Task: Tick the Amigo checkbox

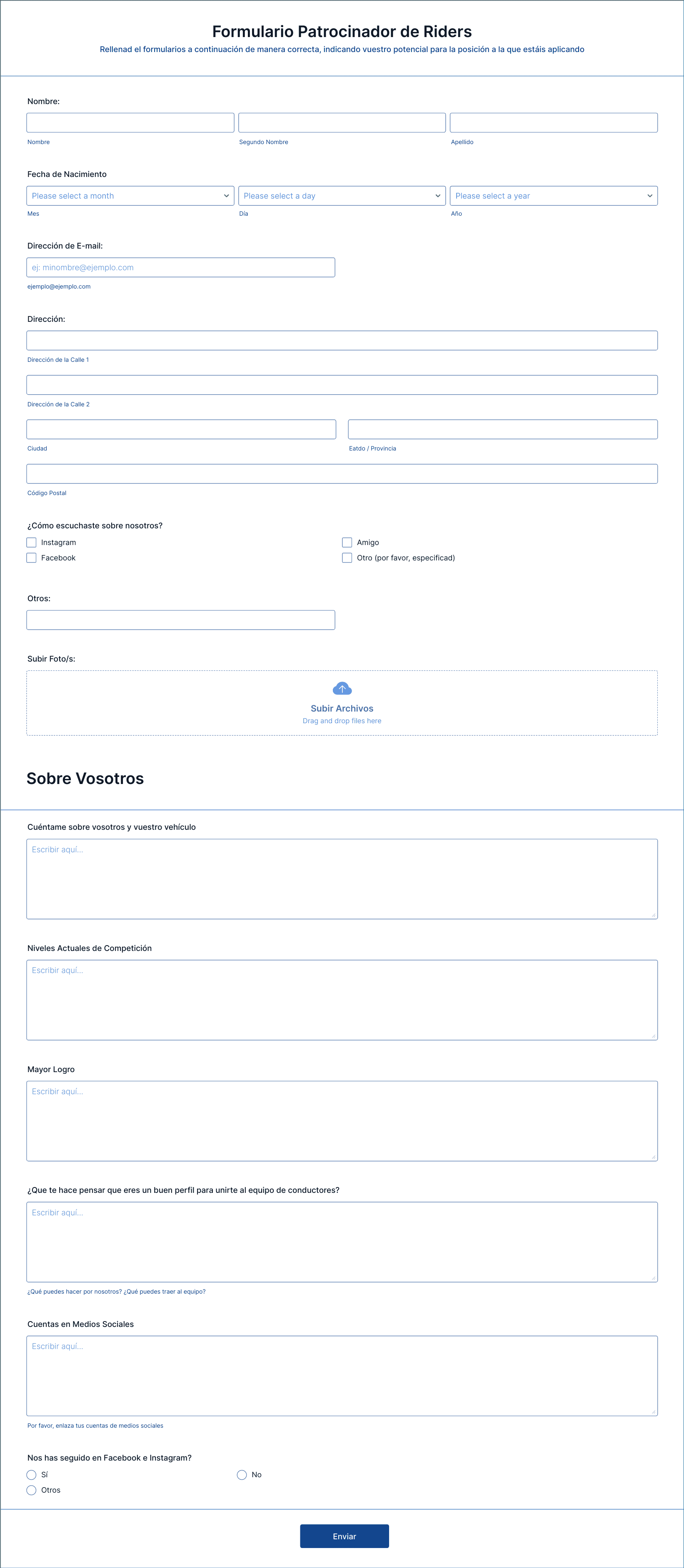Action: [347, 543]
